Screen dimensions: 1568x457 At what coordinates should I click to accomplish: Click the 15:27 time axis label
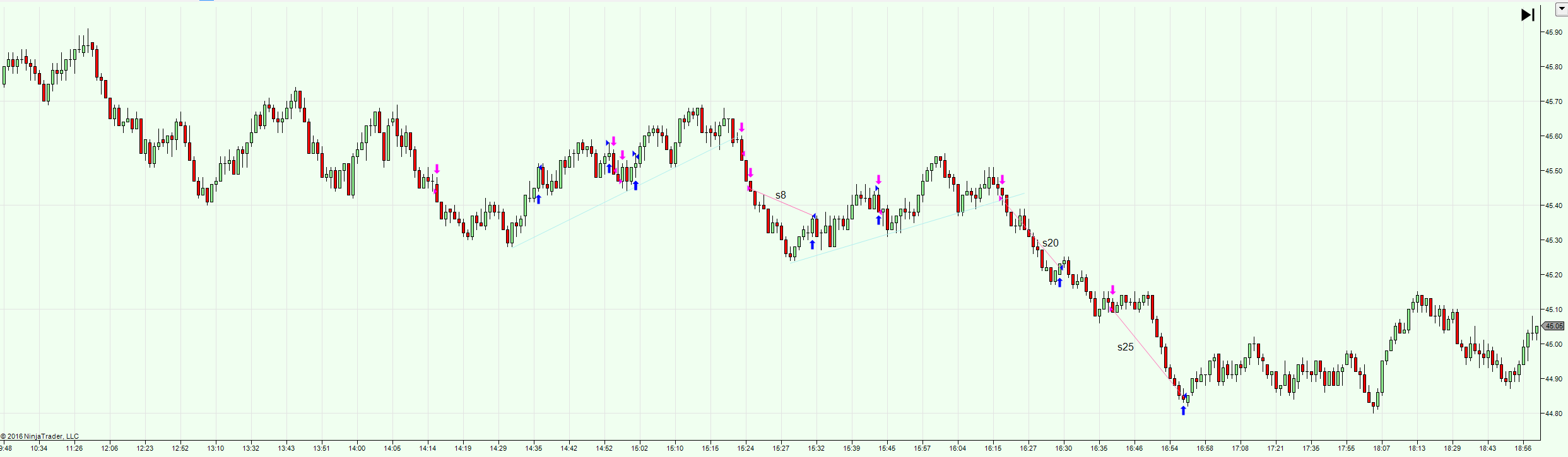(x=781, y=449)
